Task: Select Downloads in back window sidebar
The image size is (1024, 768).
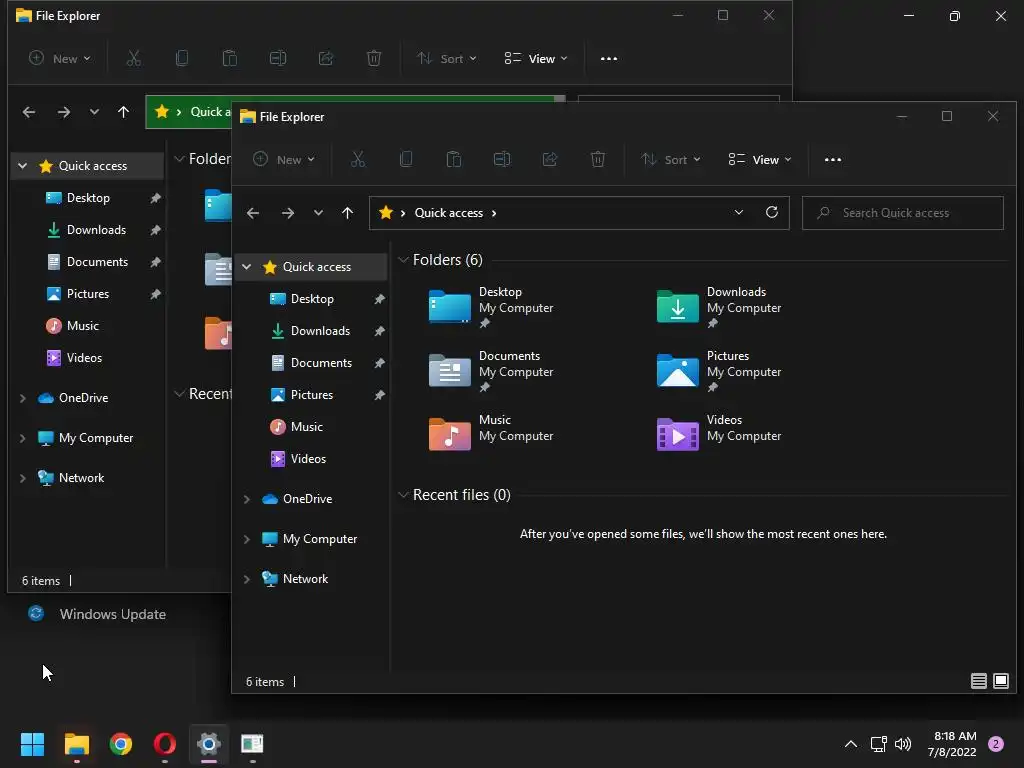Action: click(88, 230)
